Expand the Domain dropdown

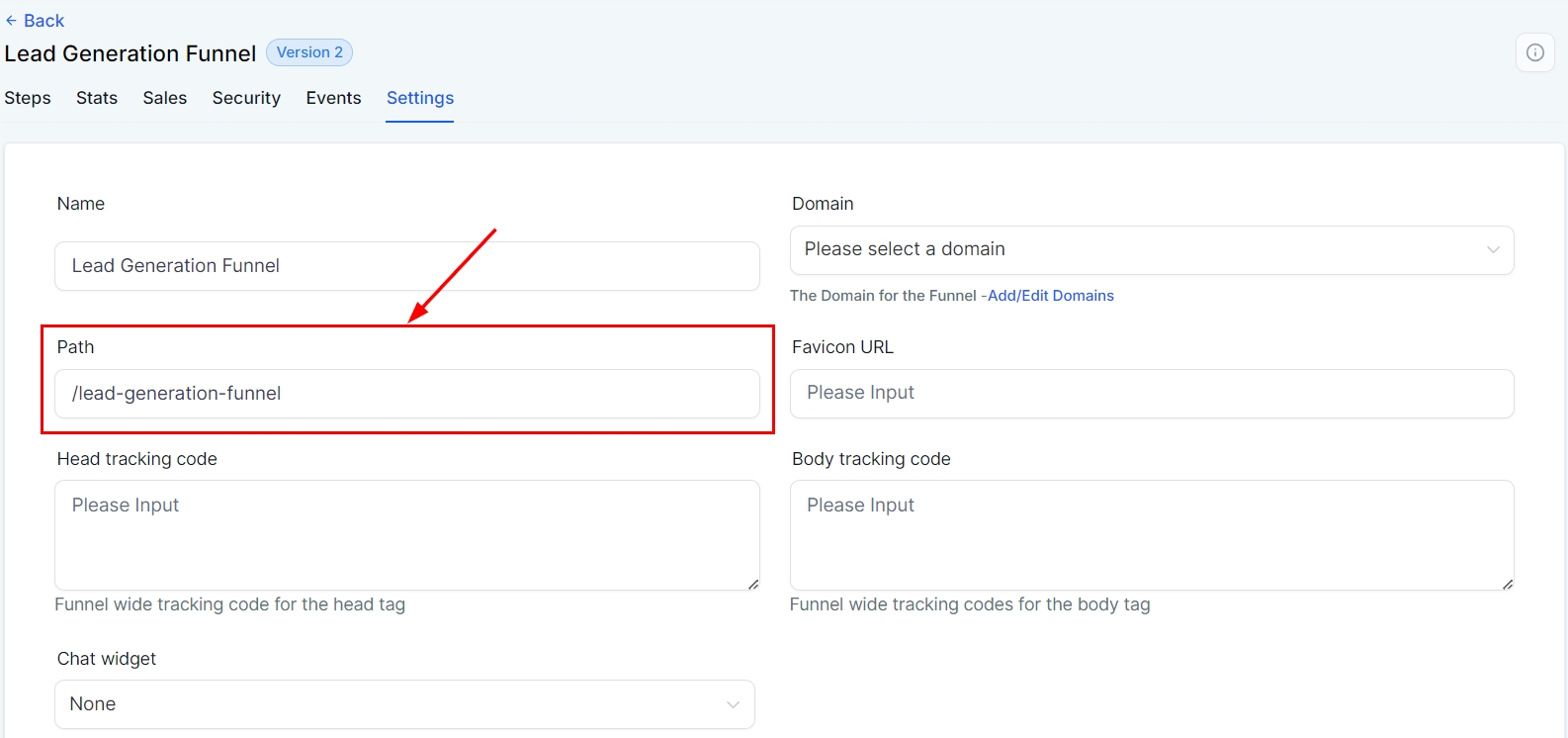pos(1137,250)
